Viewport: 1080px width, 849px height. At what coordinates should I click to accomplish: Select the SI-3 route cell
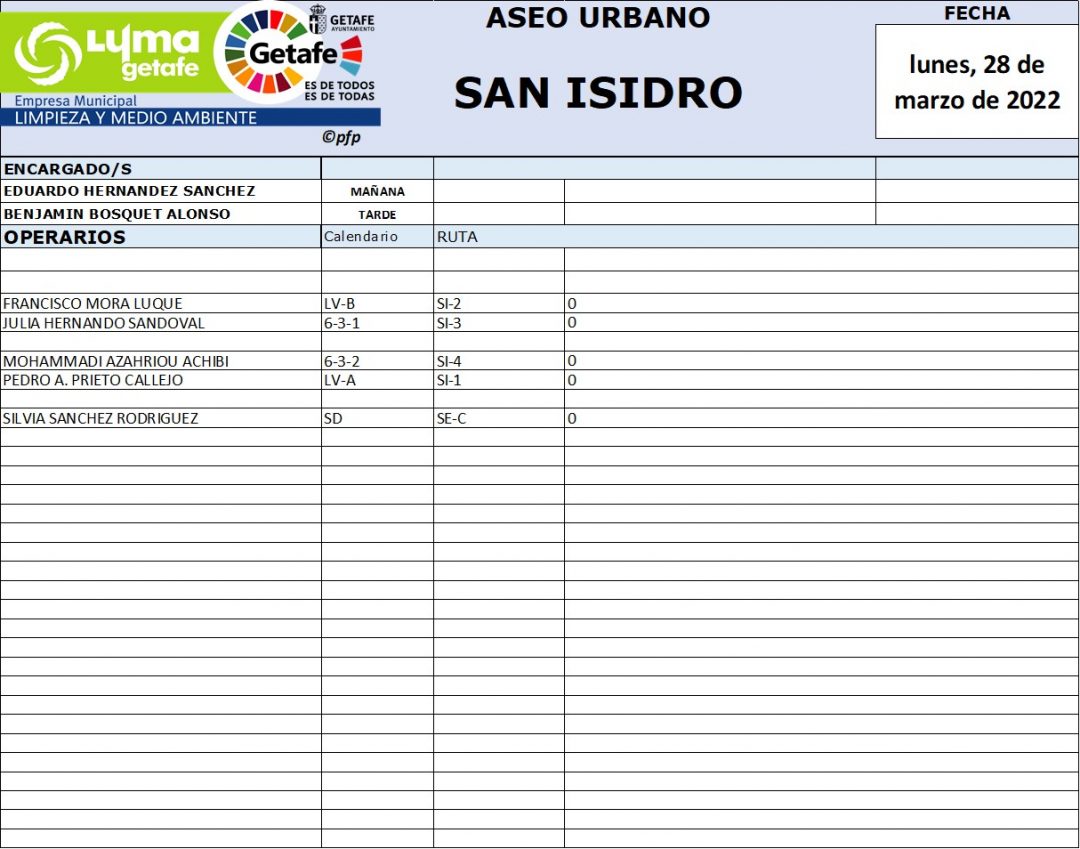pyautogui.click(x=448, y=323)
